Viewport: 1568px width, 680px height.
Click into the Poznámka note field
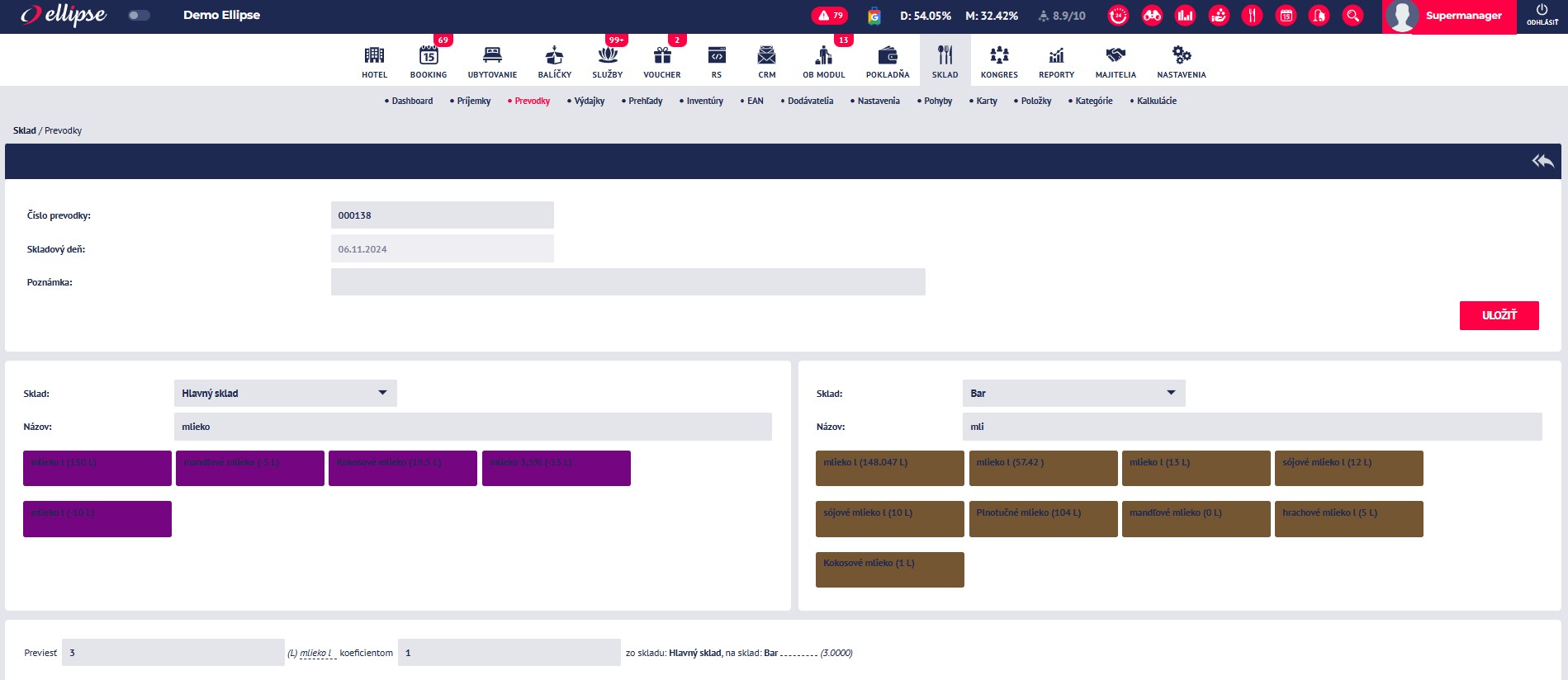click(628, 282)
